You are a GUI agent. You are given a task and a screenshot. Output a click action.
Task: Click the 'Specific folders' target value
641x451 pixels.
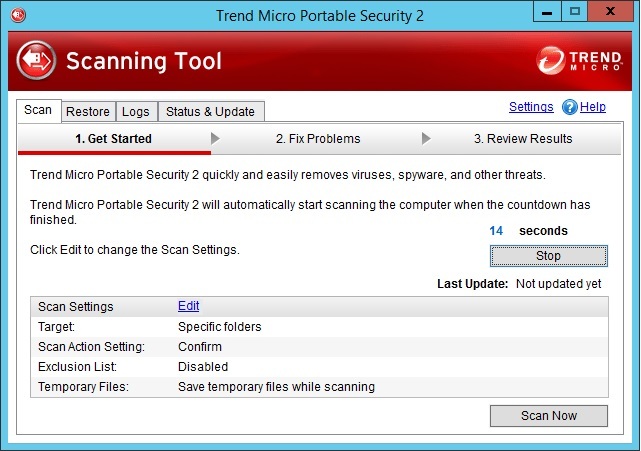[x=220, y=327]
